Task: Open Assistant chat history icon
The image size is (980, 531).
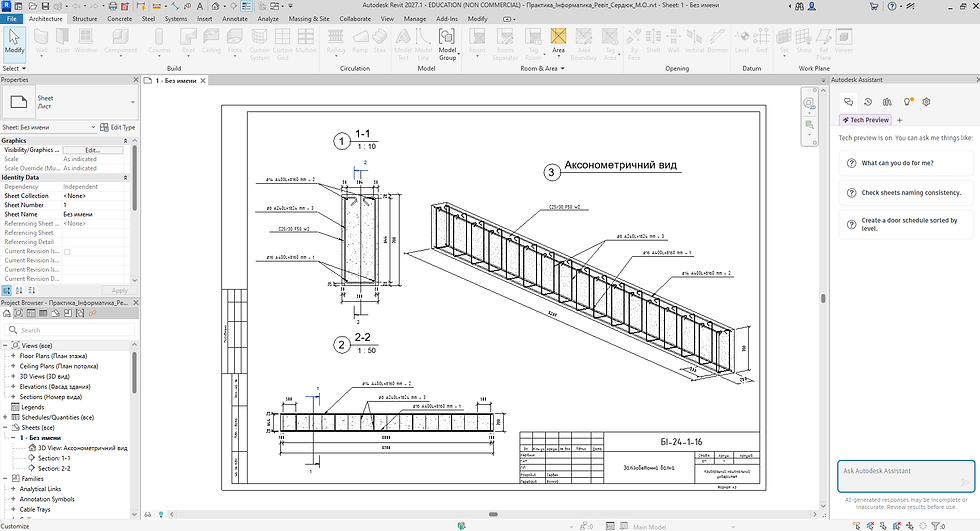Action: [868, 102]
